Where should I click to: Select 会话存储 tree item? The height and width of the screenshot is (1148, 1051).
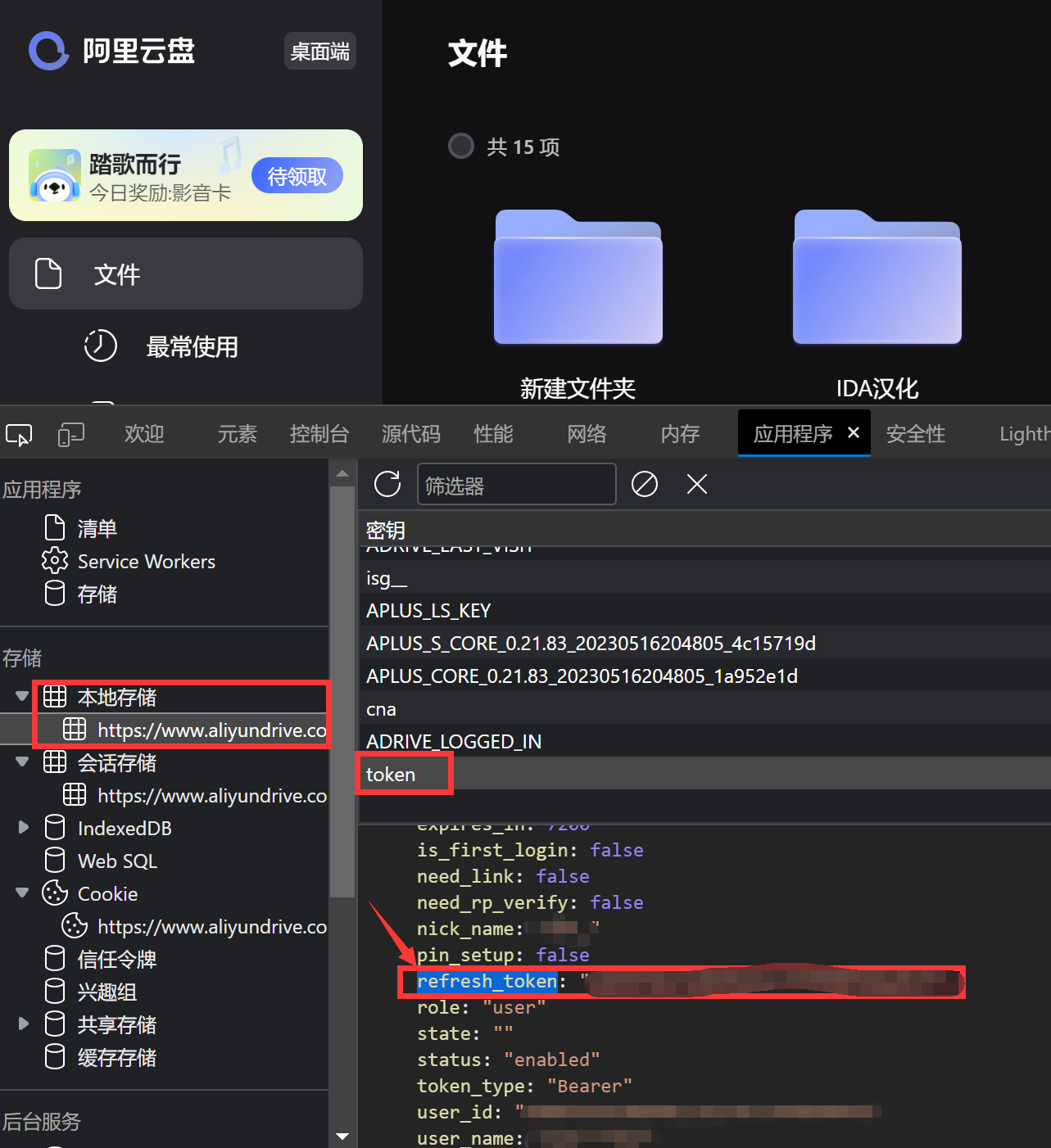[x=117, y=762]
